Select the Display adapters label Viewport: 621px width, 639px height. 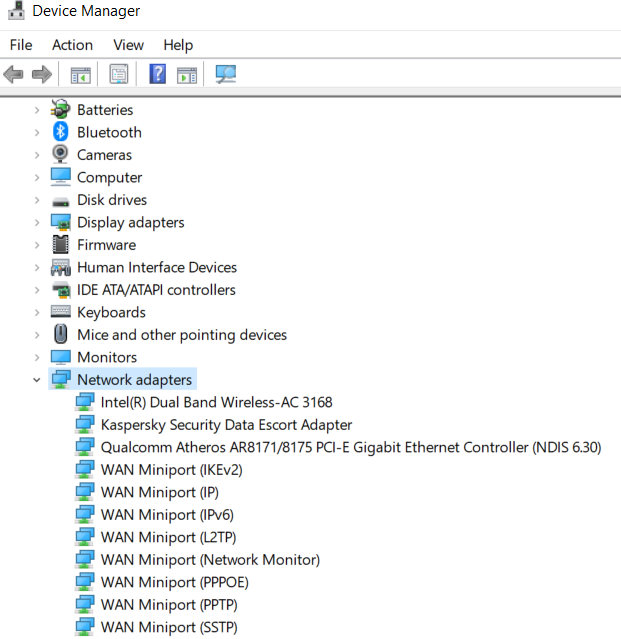[131, 223]
